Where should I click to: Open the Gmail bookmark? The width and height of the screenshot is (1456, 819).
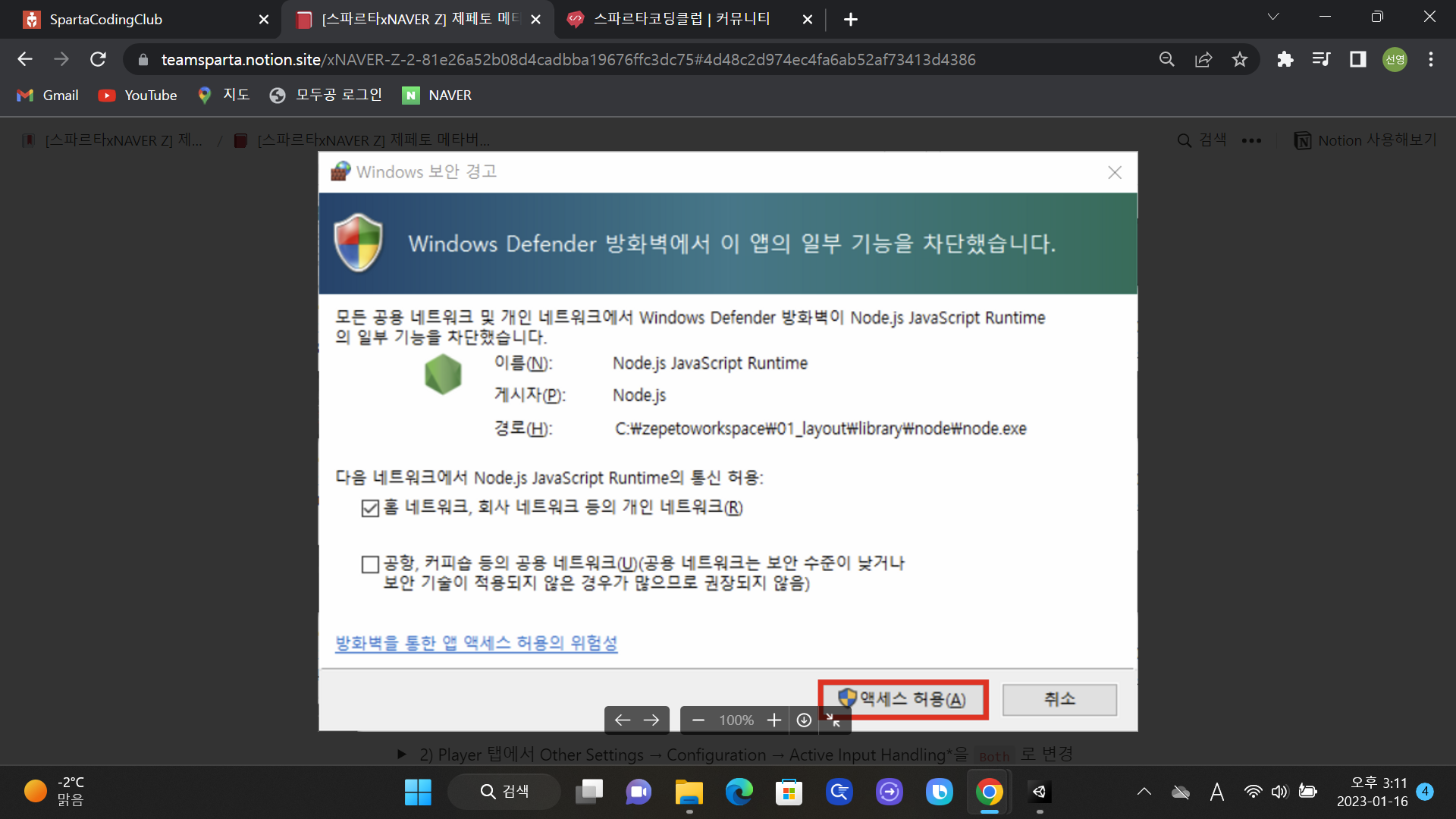48,96
